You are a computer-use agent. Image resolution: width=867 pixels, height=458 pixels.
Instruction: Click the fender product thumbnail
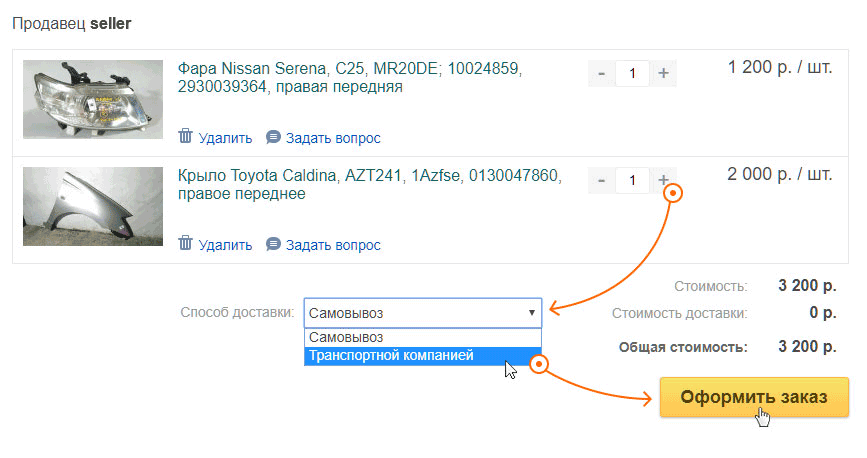tap(93, 206)
